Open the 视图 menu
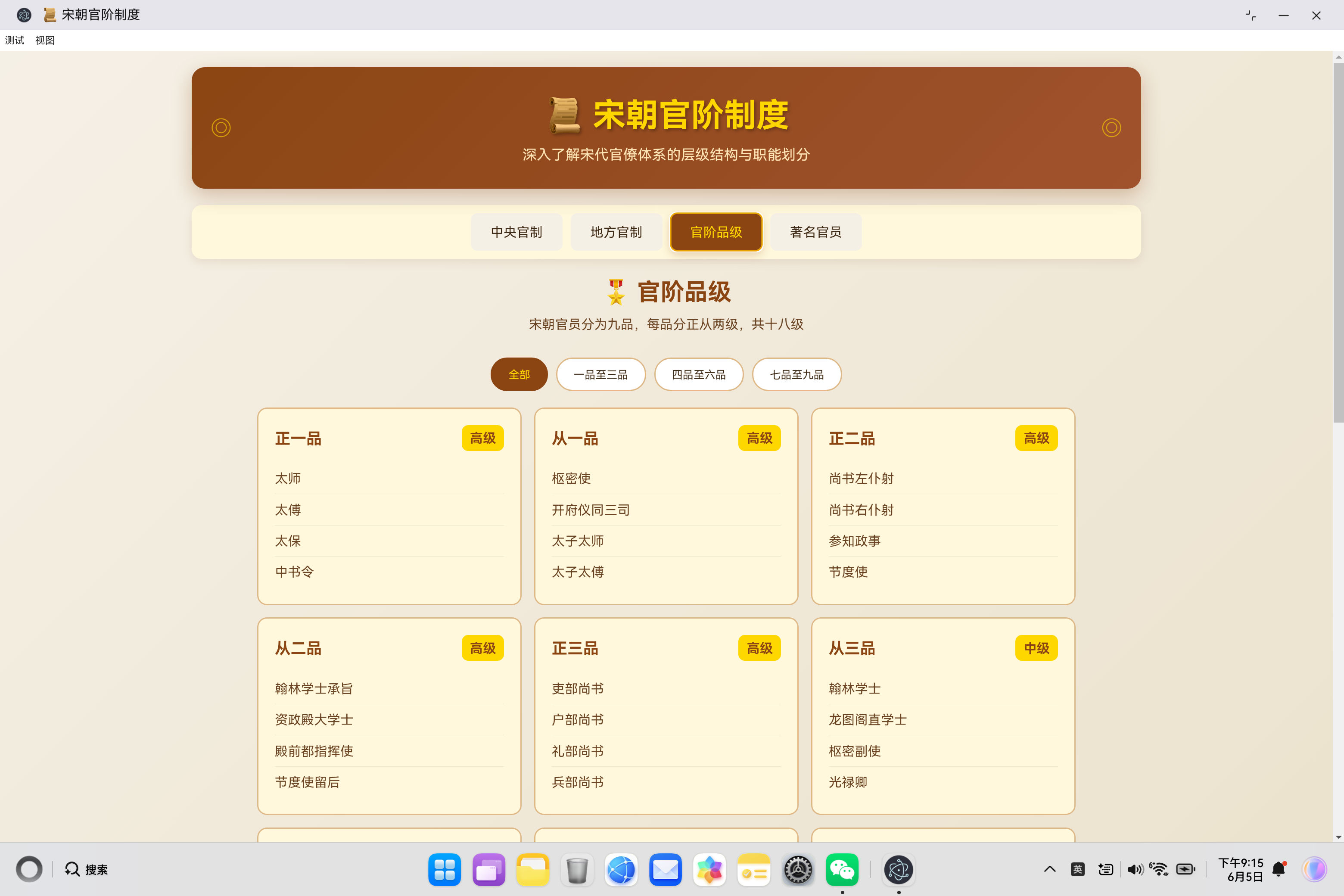 pyautogui.click(x=44, y=40)
